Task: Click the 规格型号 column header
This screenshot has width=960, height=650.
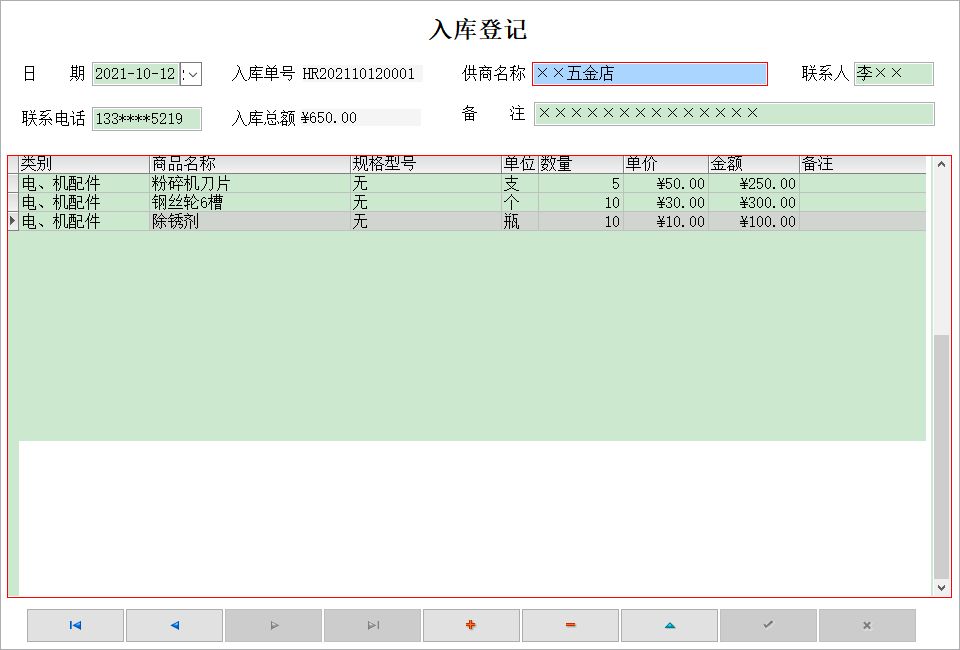Action: [x=426, y=164]
